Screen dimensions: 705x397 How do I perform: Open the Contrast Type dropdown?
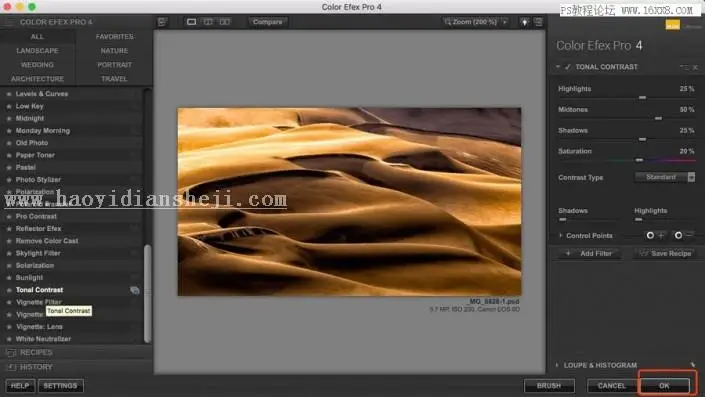pyautogui.click(x=665, y=177)
